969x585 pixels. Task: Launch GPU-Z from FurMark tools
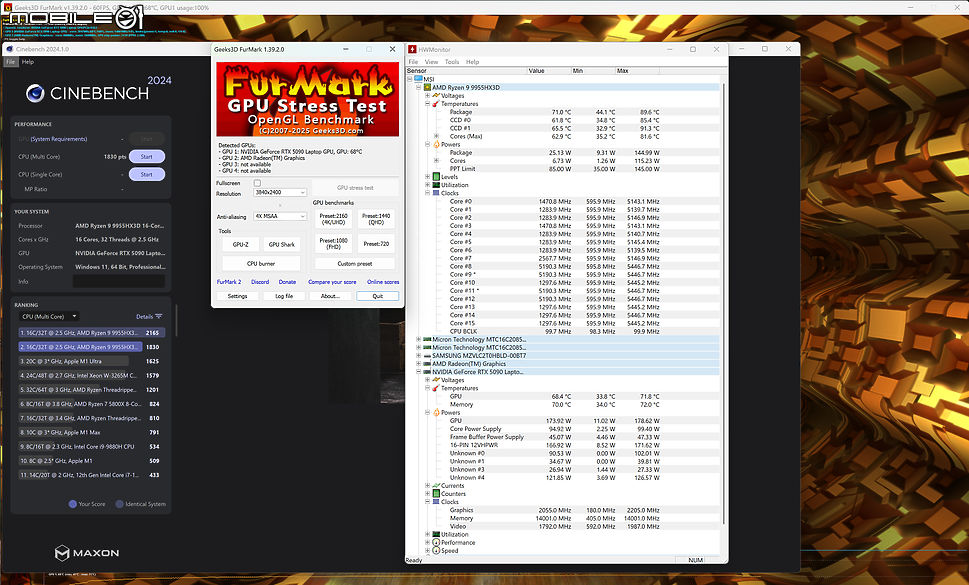tap(240, 245)
